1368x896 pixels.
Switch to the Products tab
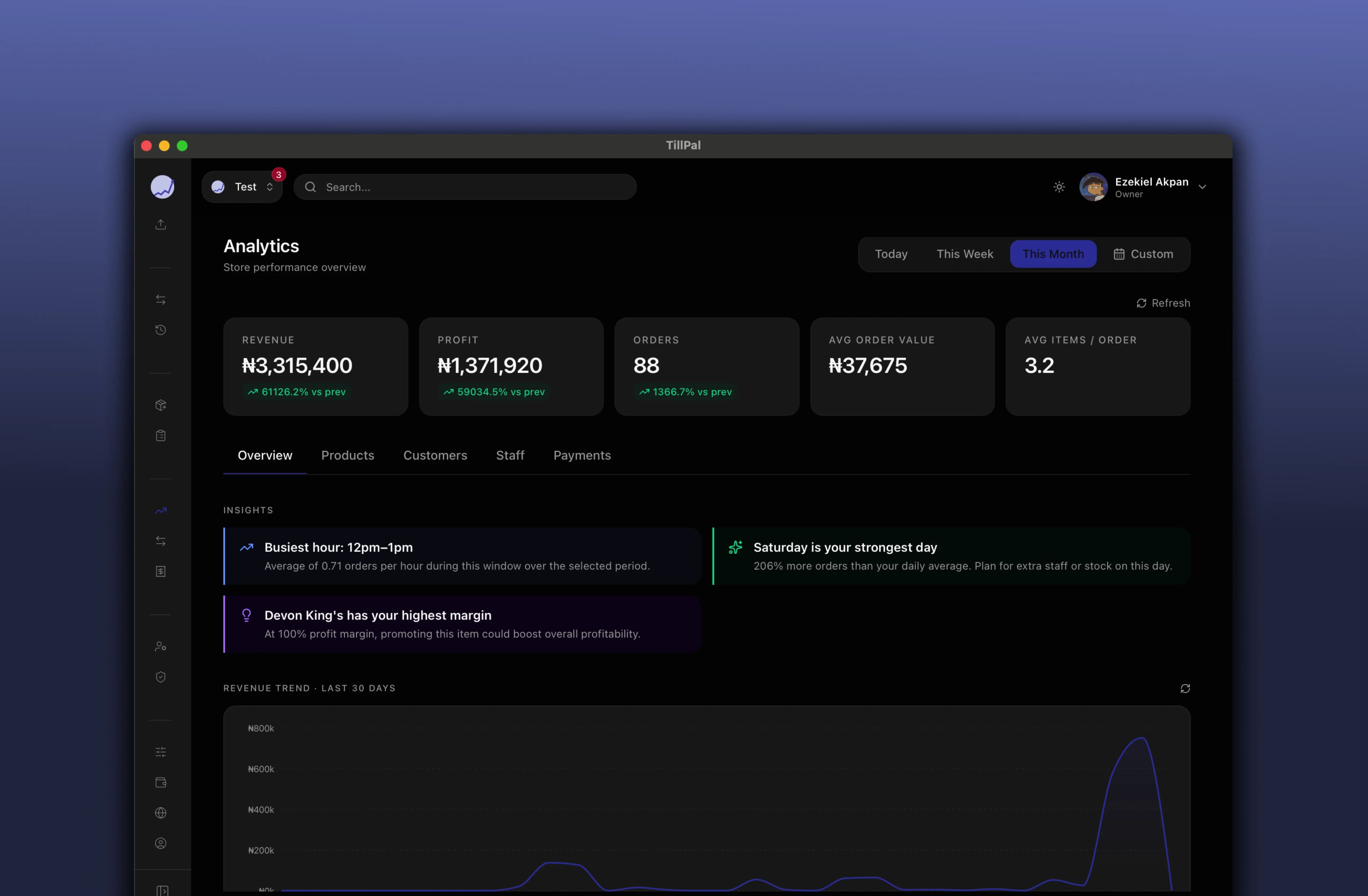[348, 455]
